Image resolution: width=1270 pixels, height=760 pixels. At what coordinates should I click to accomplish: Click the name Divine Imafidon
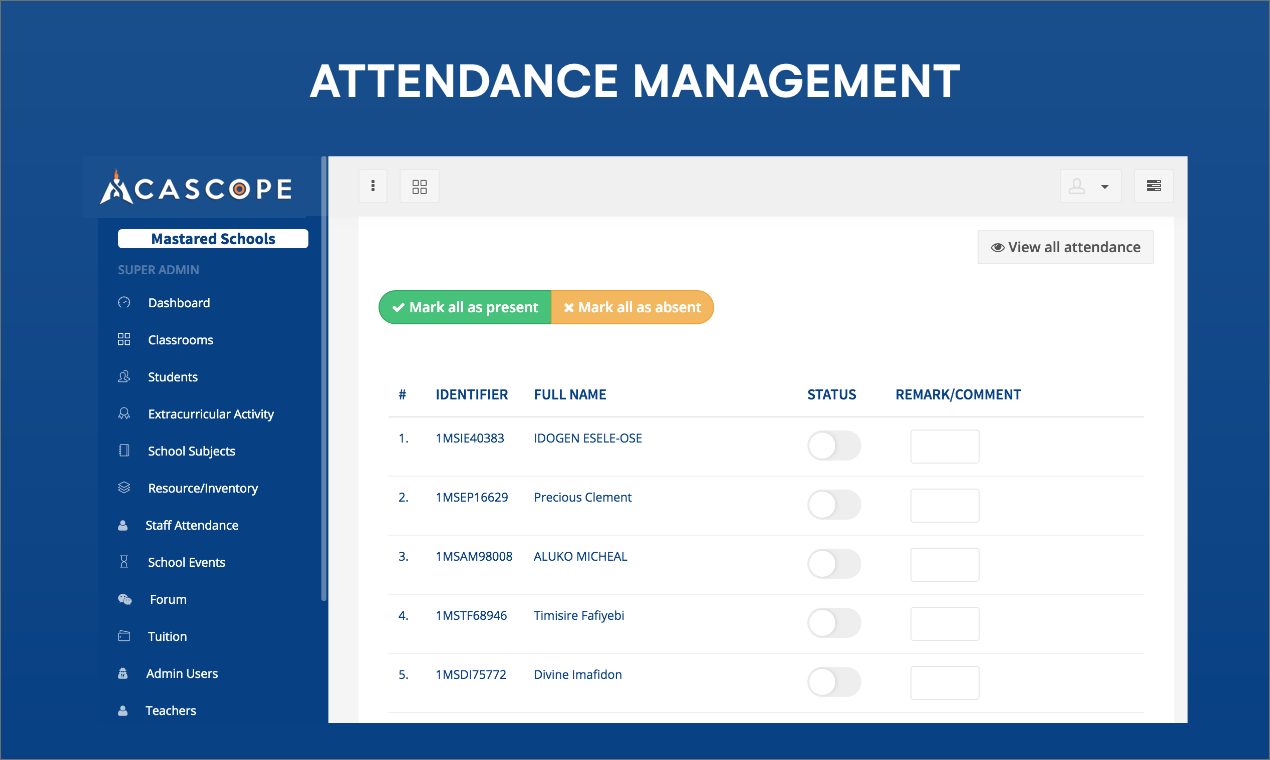(578, 674)
